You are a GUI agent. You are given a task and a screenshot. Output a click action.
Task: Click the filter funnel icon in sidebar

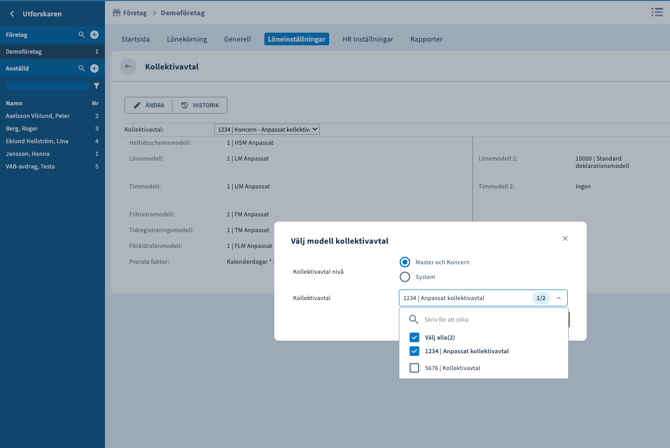[x=96, y=86]
